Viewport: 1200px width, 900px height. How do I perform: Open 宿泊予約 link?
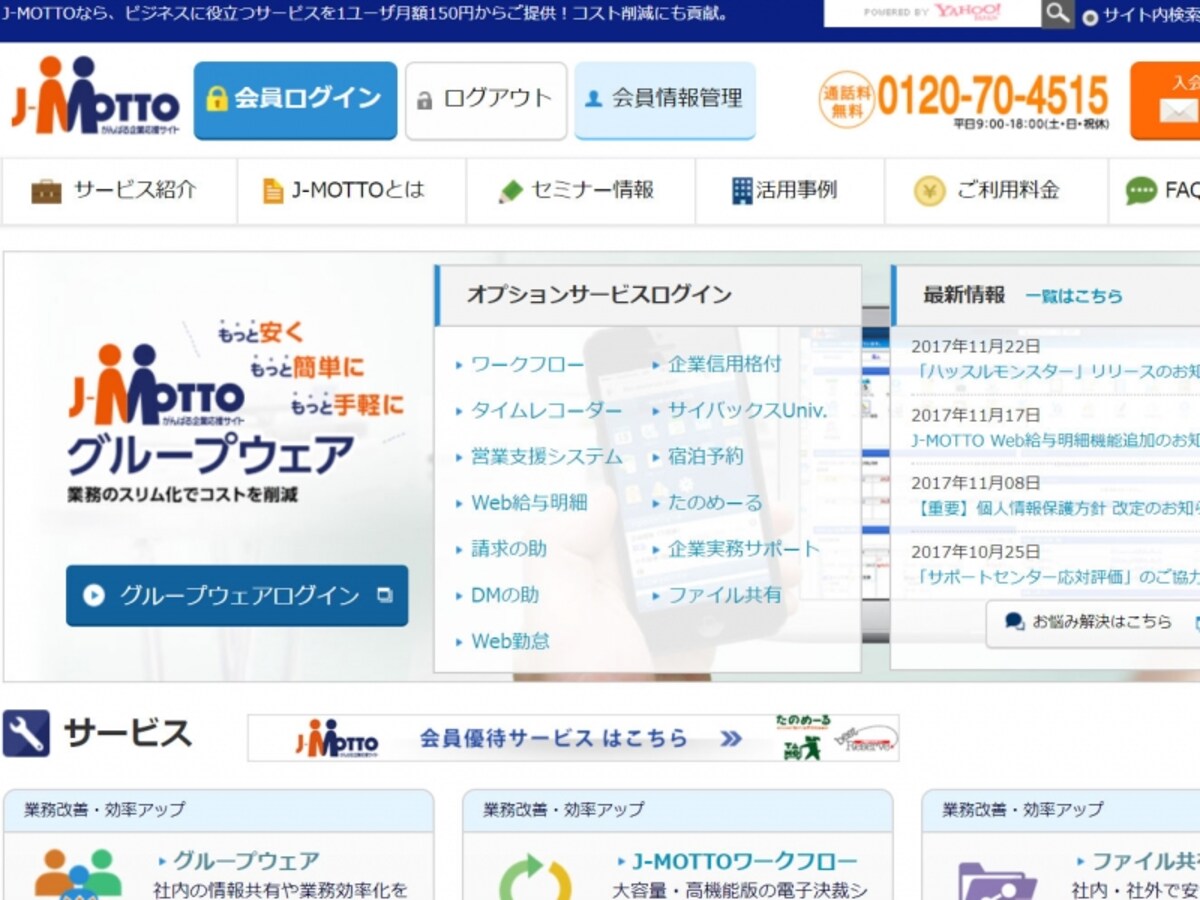[706, 457]
